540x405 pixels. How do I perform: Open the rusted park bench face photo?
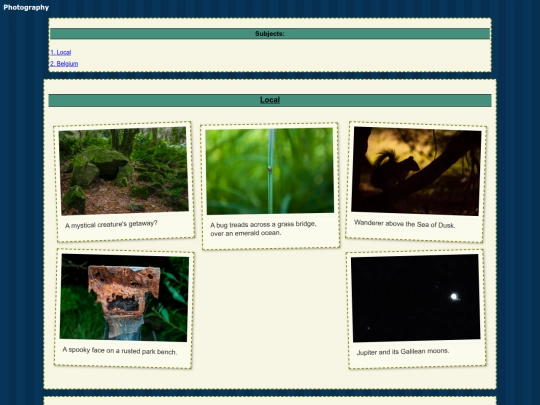tap(124, 298)
